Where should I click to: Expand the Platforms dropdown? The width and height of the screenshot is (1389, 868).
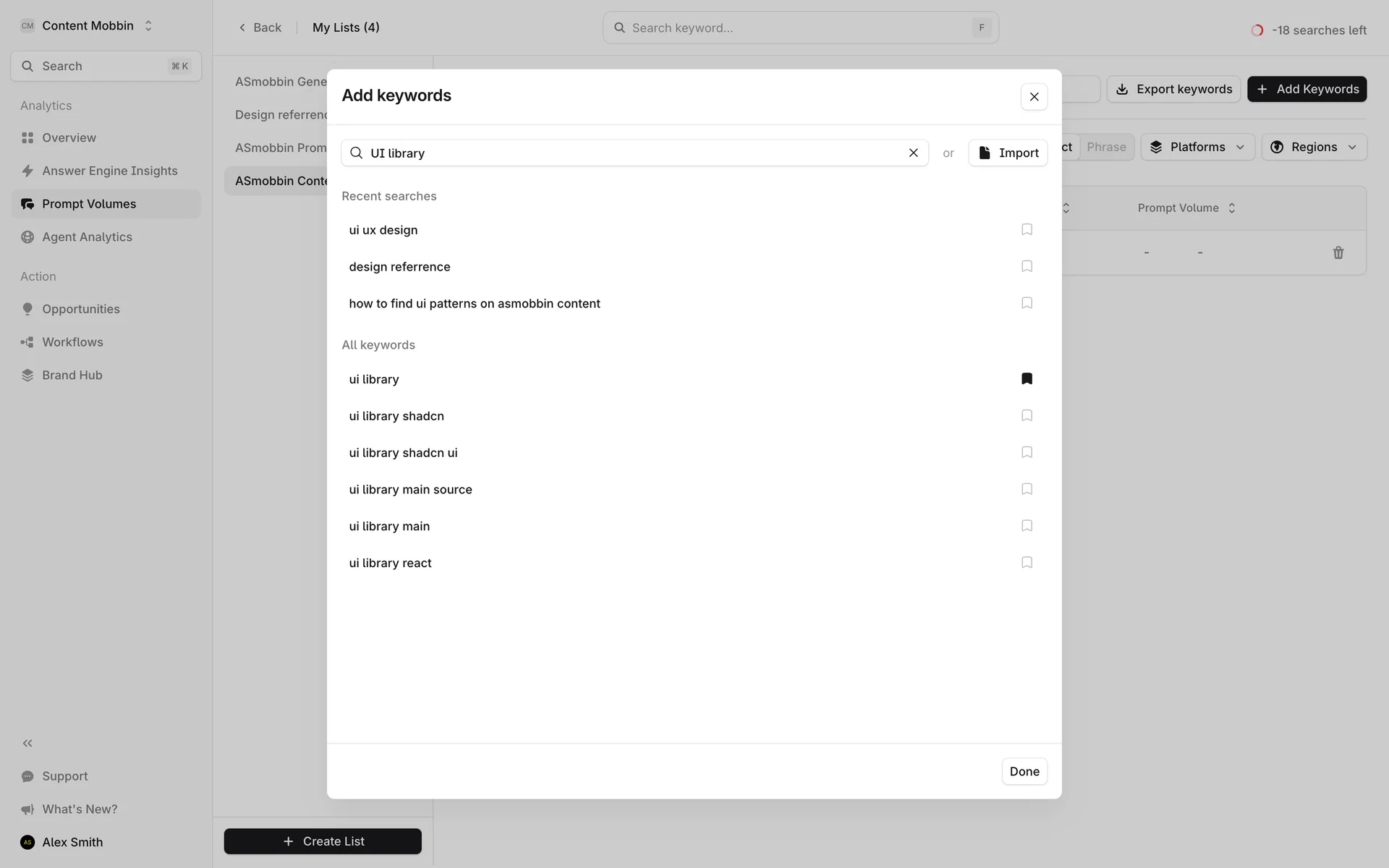(1197, 147)
